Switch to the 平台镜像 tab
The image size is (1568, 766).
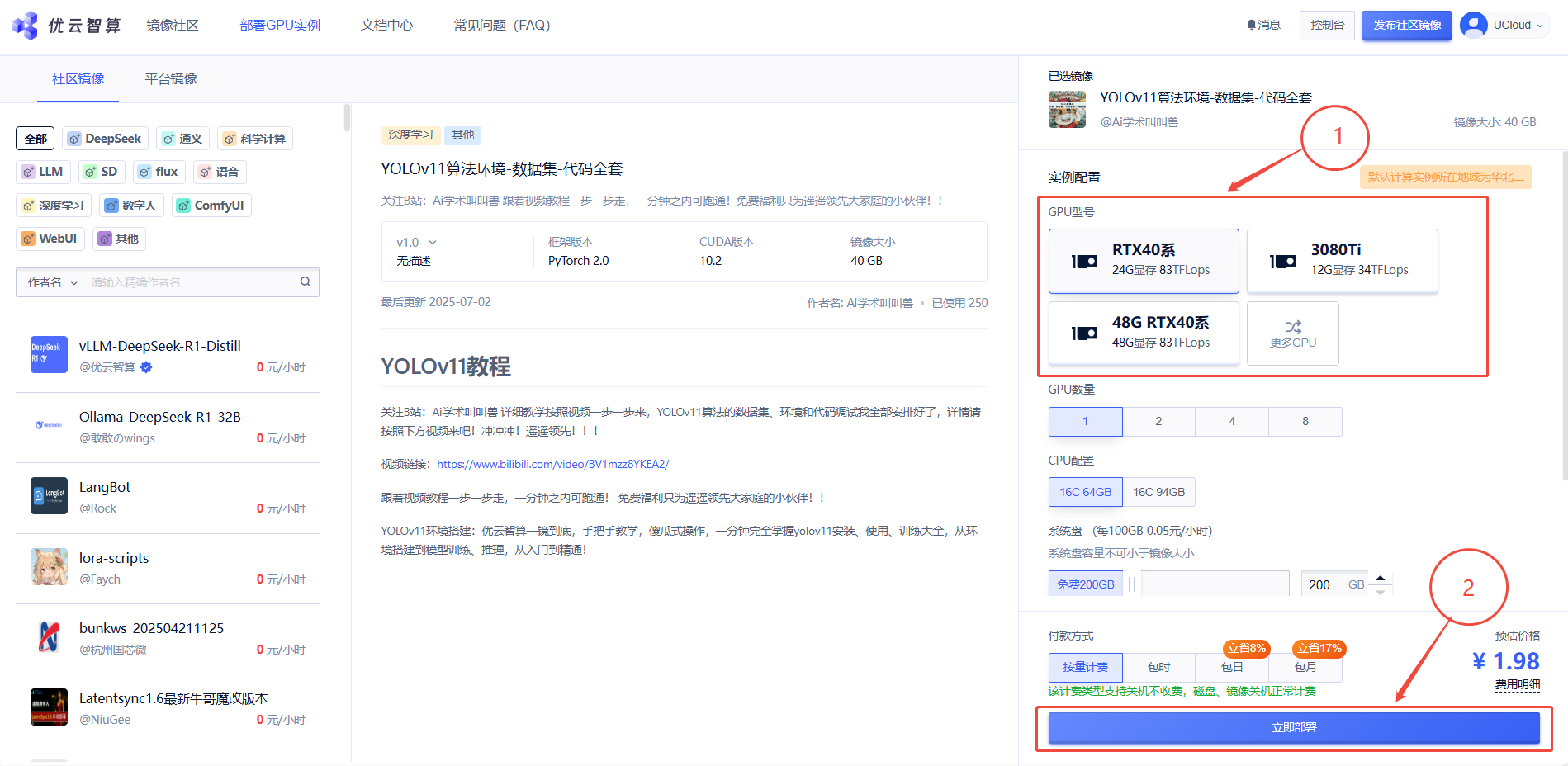coord(171,78)
